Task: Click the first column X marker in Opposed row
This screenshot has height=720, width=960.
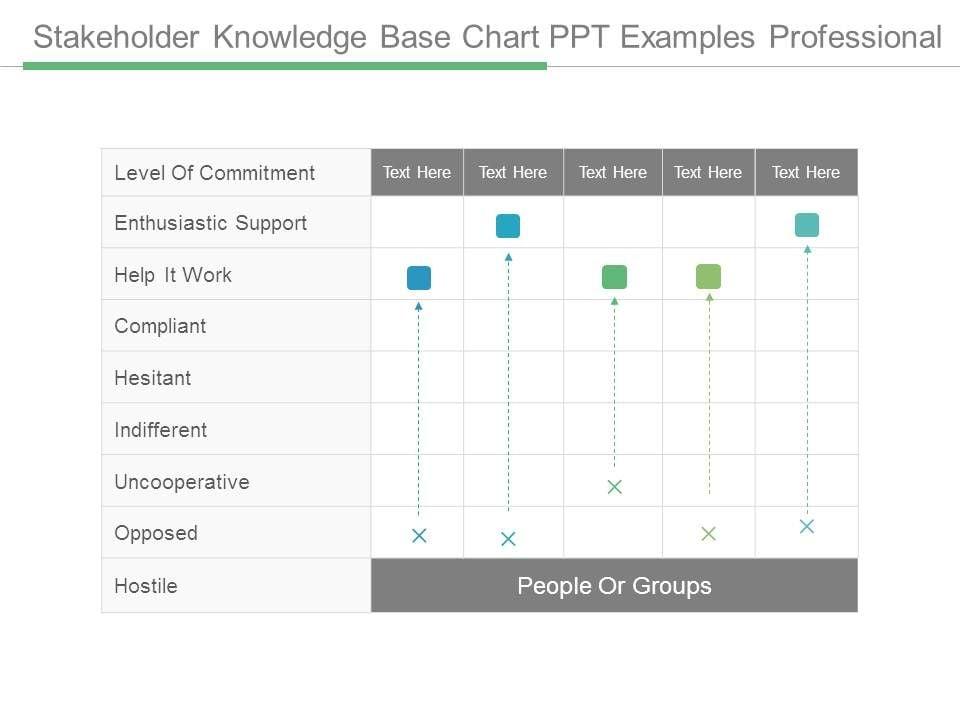Action: (x=419, y=536)
